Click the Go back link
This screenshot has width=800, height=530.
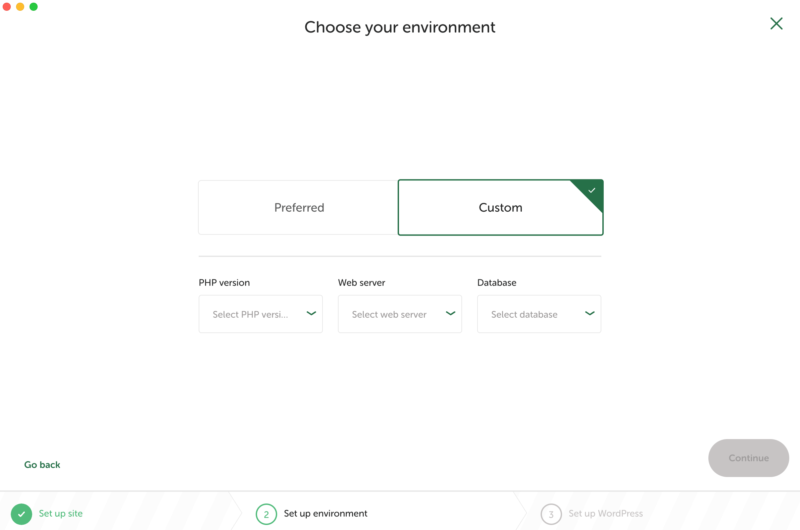point(42,465)
